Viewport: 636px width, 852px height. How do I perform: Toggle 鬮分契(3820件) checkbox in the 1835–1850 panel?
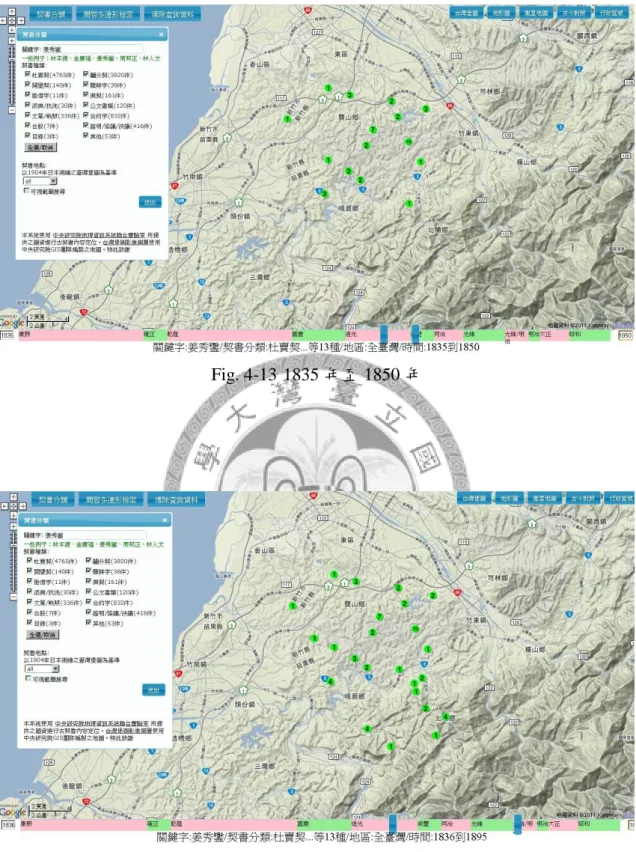coord(86,74)
